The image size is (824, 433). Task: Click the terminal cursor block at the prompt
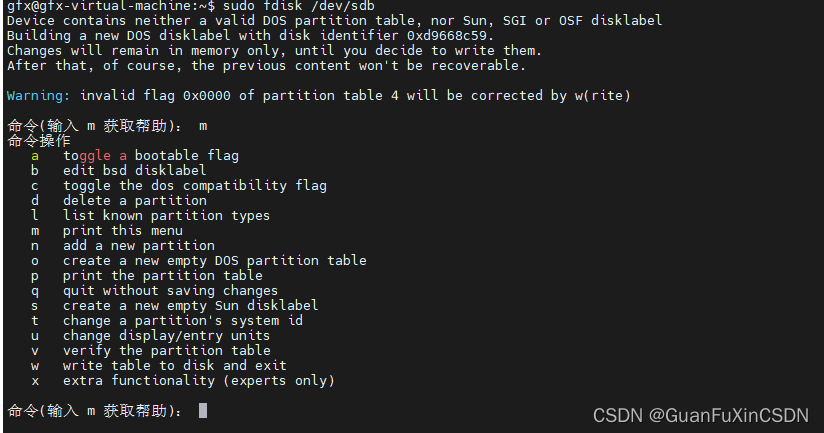tap(203, 410)
